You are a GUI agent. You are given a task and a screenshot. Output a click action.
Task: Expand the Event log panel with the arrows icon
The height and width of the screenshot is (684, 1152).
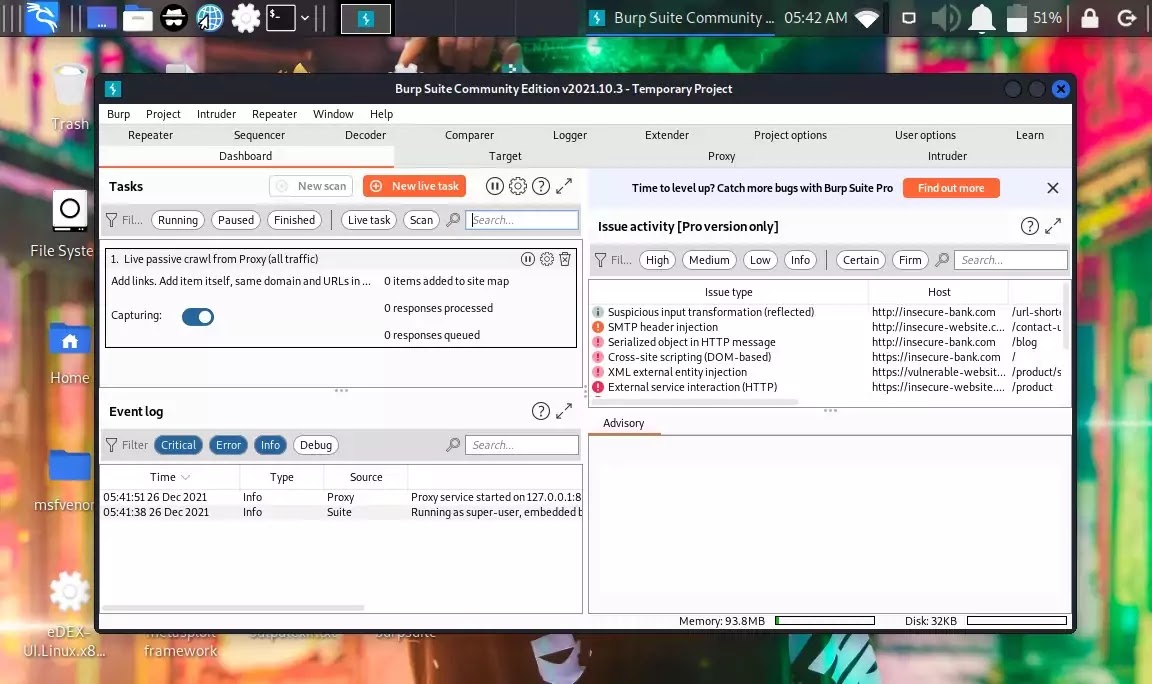click(564, 411)
